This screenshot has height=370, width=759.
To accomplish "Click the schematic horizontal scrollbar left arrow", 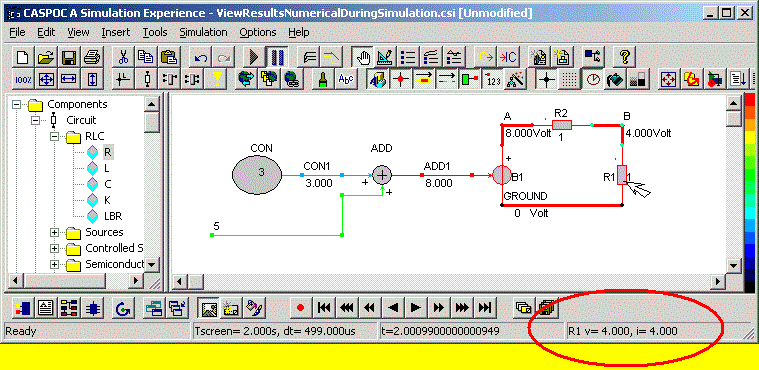I will (x=180, y=281).
